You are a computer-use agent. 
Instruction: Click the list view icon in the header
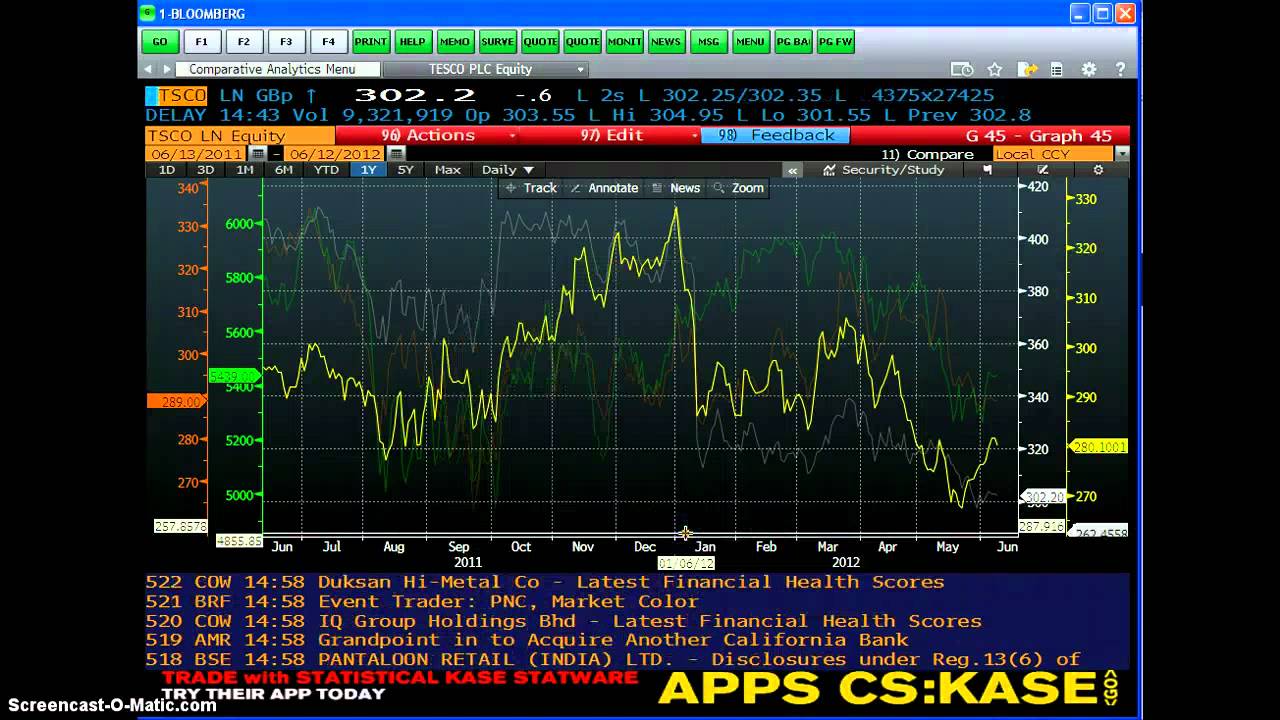pos(1056,69)
